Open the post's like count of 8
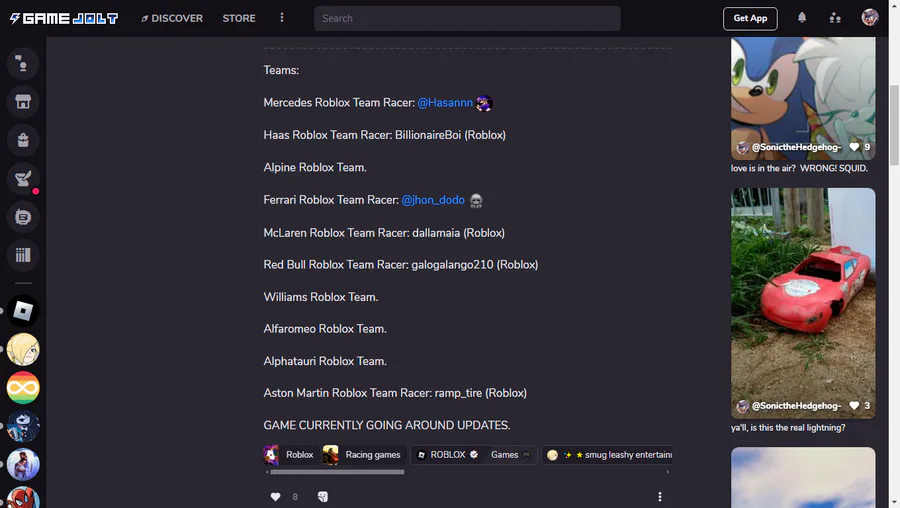The width and height of the screenshot is (900, 508). pyautogui.click(x=295, y=497)
